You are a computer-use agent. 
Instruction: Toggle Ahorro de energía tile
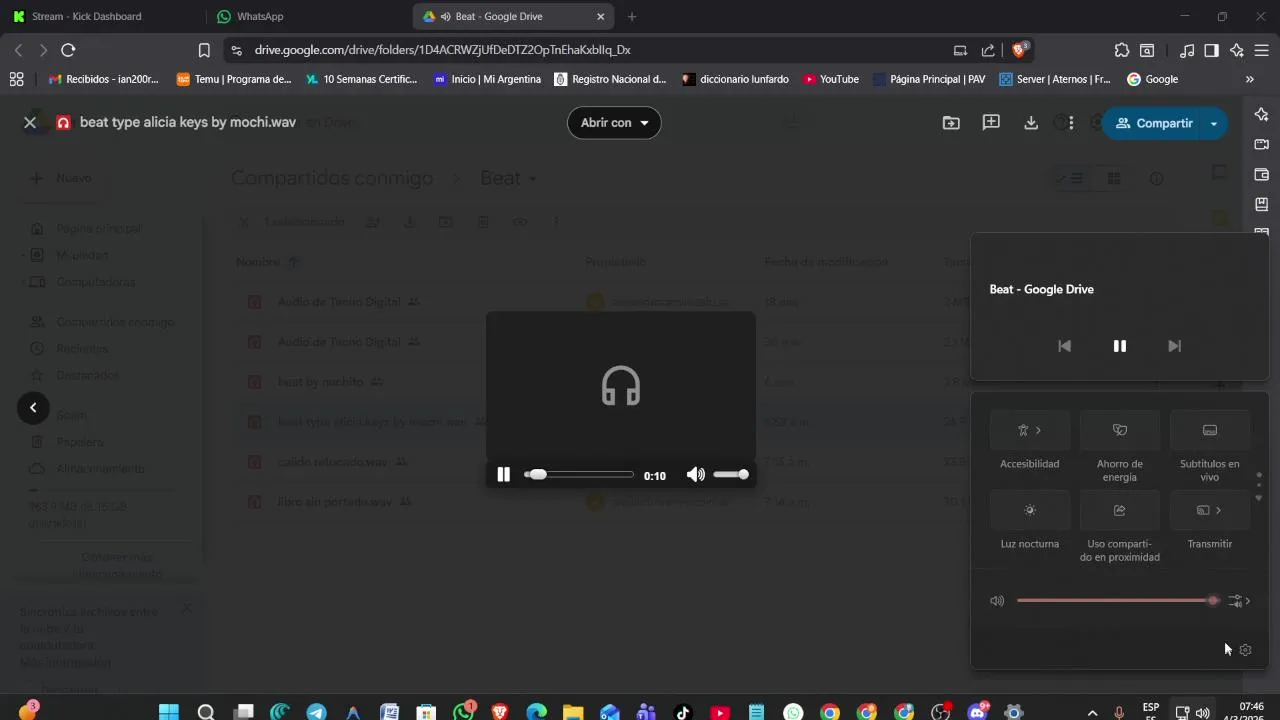1120,430
